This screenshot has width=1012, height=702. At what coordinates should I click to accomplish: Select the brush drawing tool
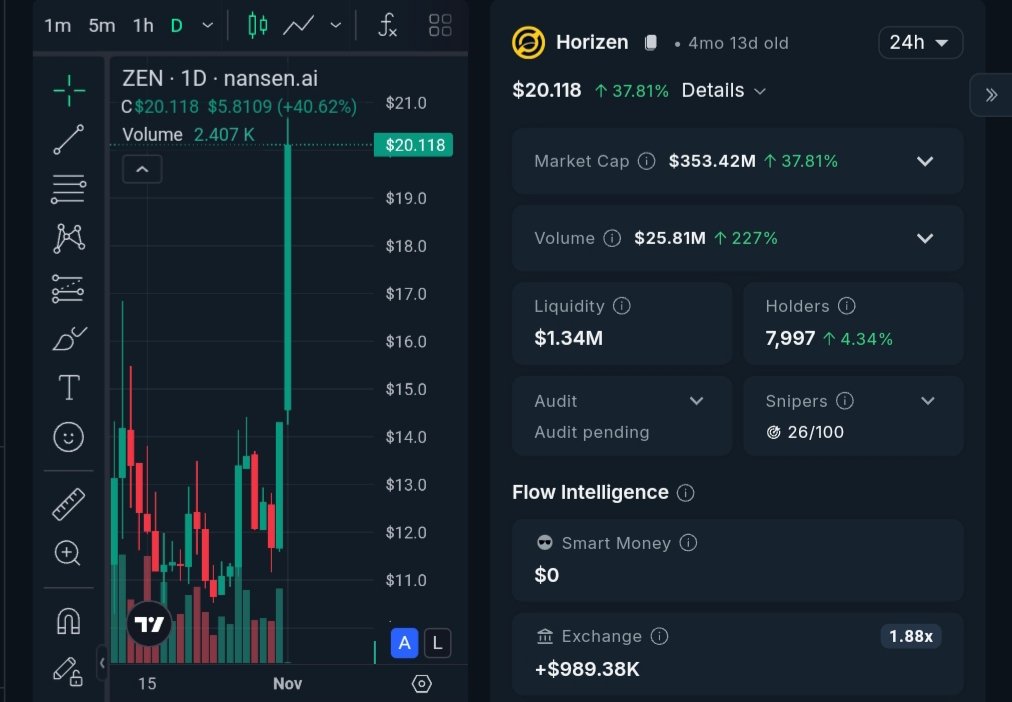coord(69,338)
